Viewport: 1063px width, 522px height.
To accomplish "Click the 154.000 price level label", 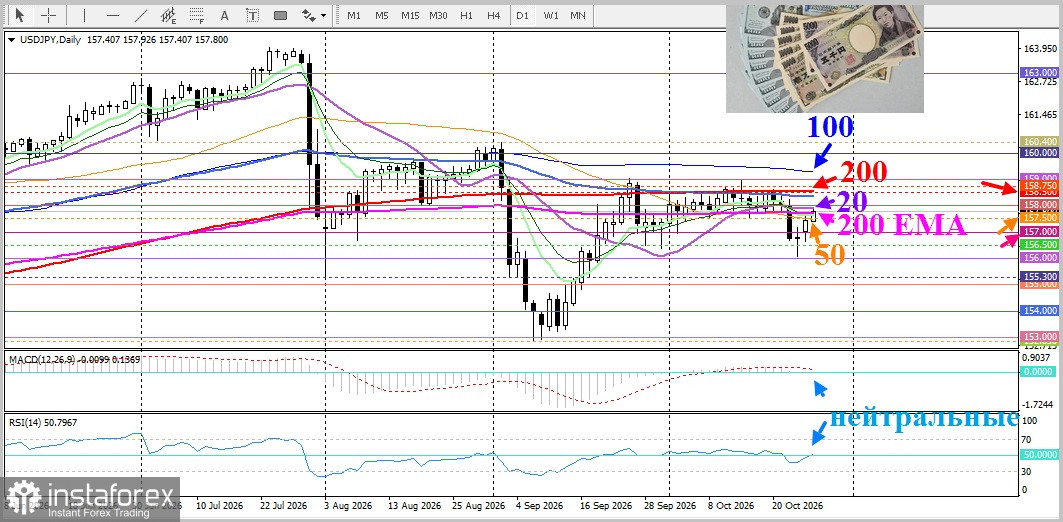I will coord(1039,310).
